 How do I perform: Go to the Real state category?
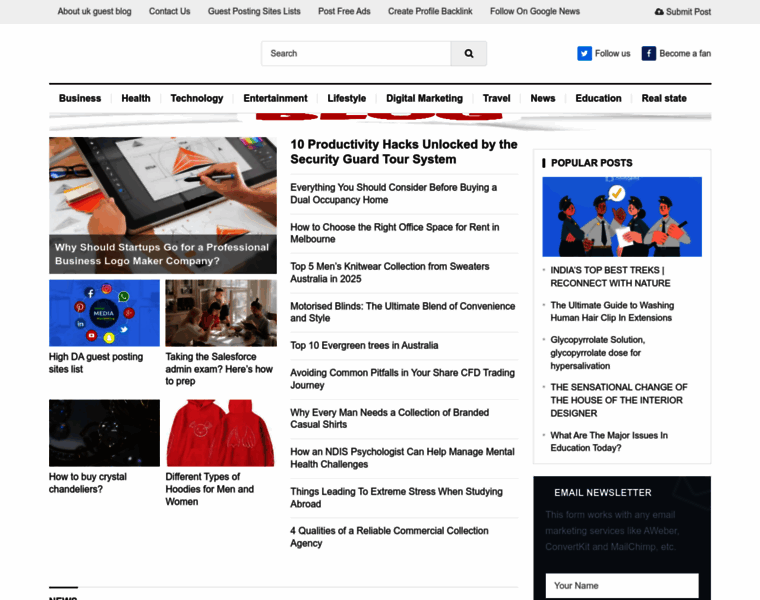(x=664, y=98)
